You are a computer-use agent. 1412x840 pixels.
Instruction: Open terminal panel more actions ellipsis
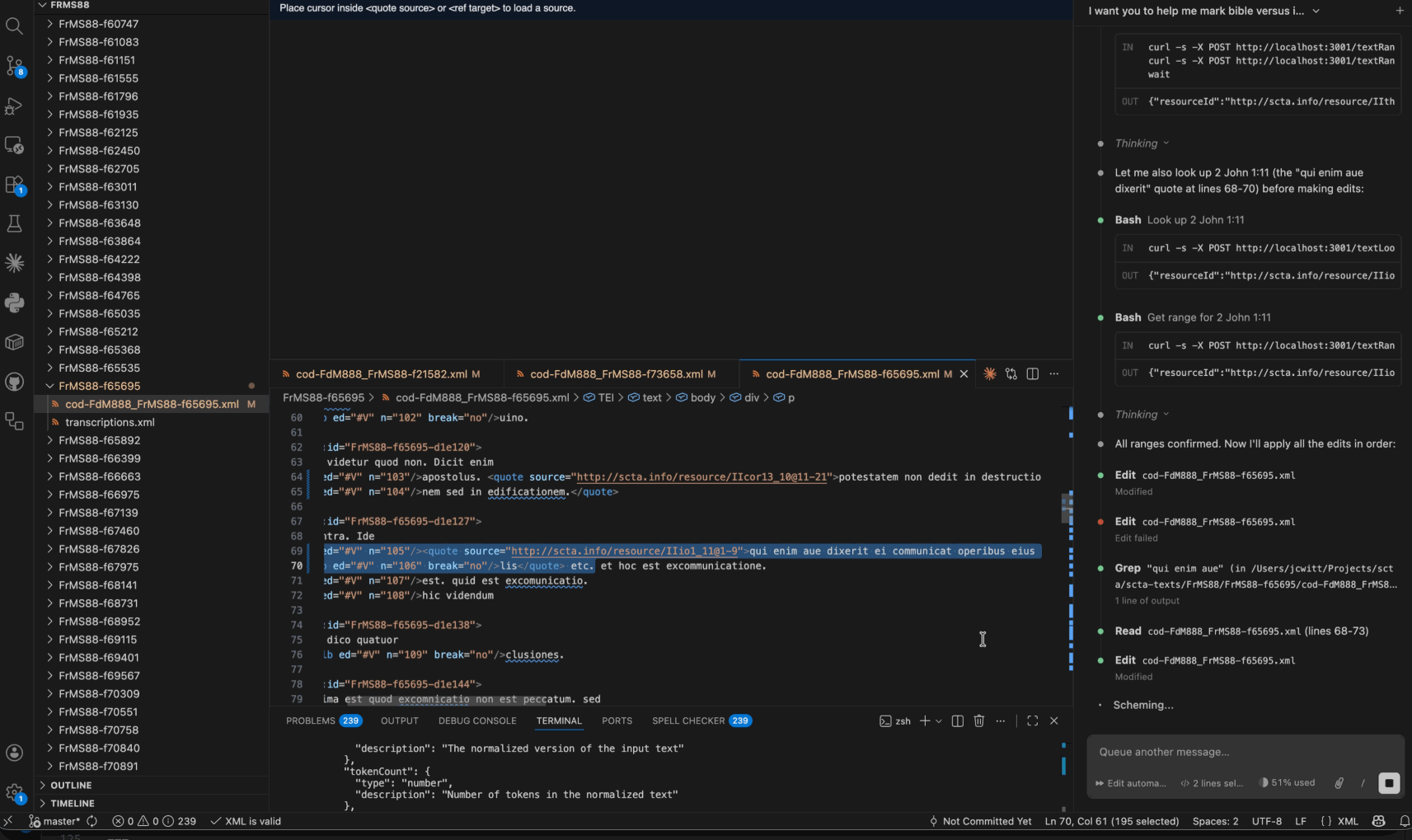1001,721
